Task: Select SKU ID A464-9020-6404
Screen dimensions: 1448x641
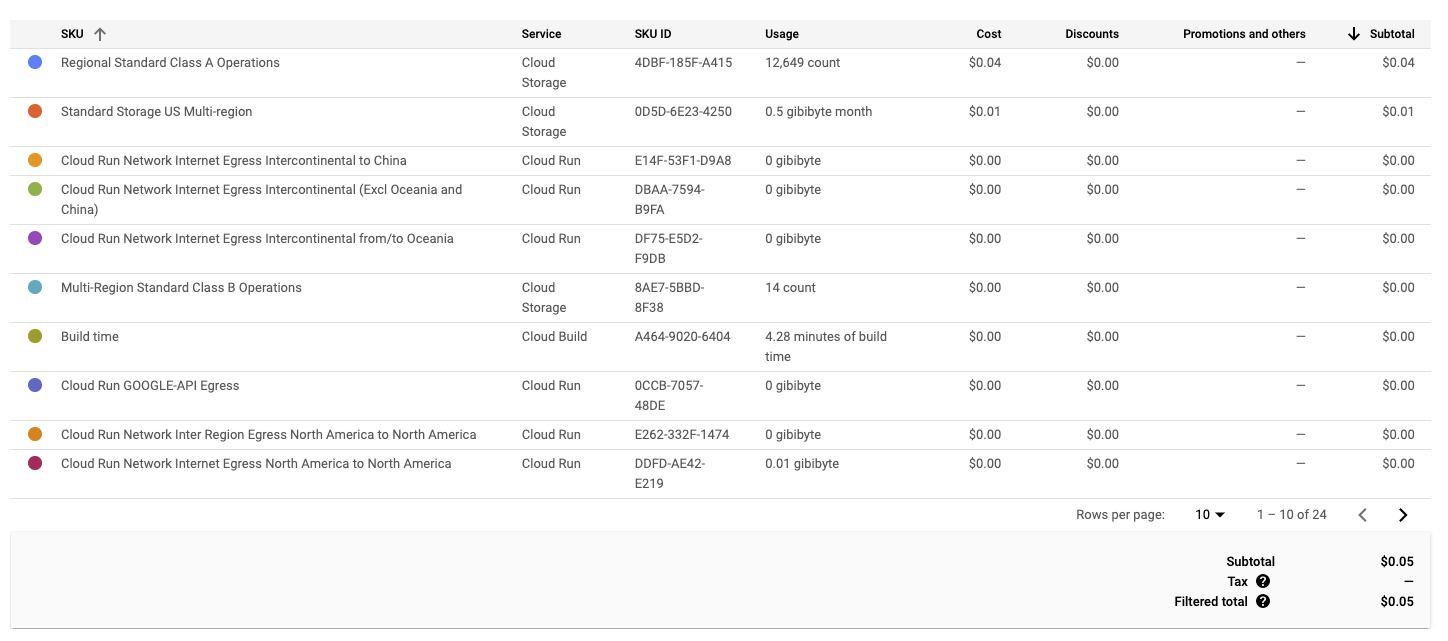Action: point(682,336)
